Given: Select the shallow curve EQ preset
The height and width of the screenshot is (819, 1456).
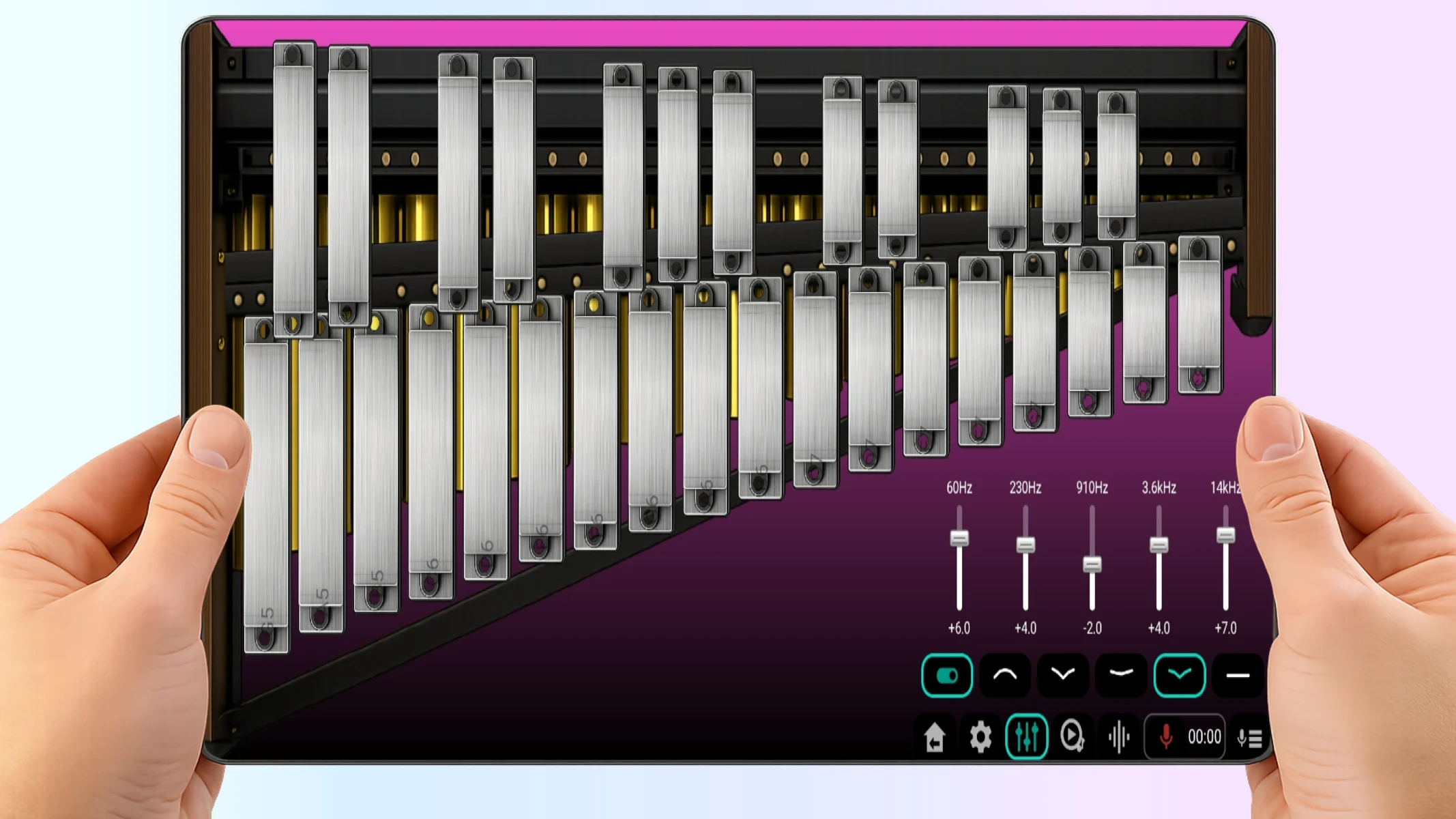Looking at the screenshot, I should (x=1121, y=676).
